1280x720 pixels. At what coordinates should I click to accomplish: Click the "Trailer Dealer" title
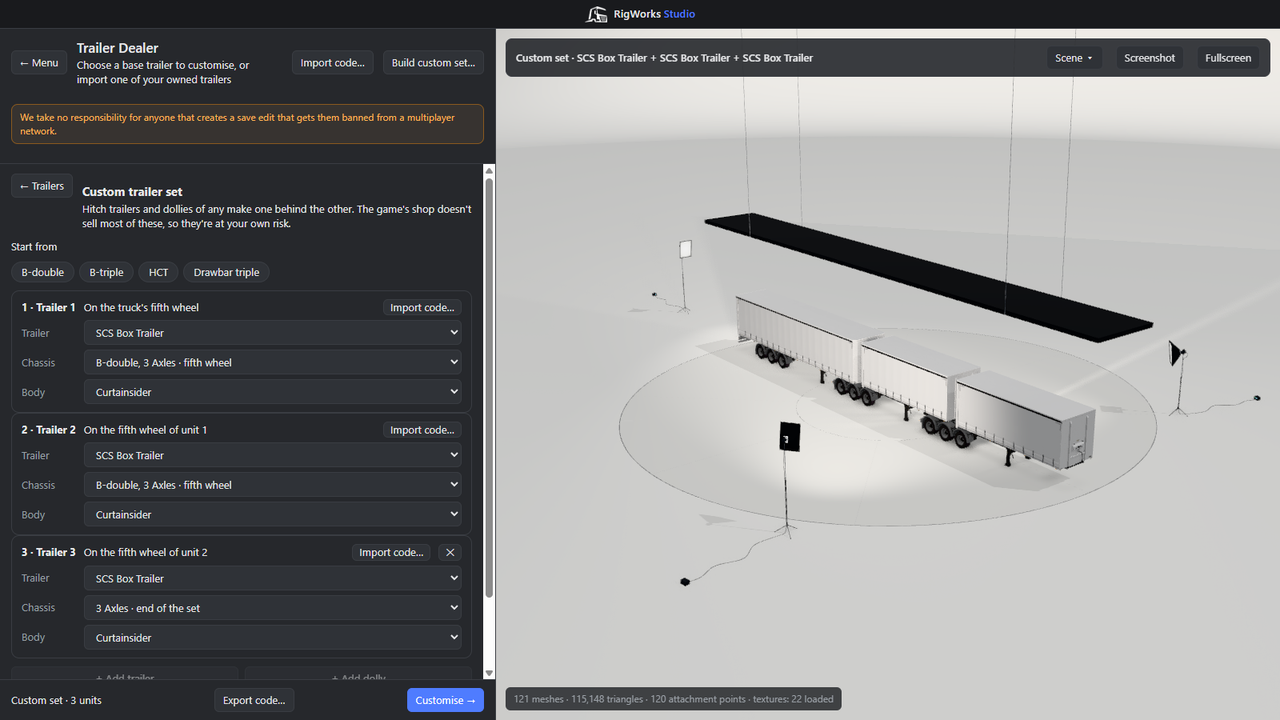[118, 48]
